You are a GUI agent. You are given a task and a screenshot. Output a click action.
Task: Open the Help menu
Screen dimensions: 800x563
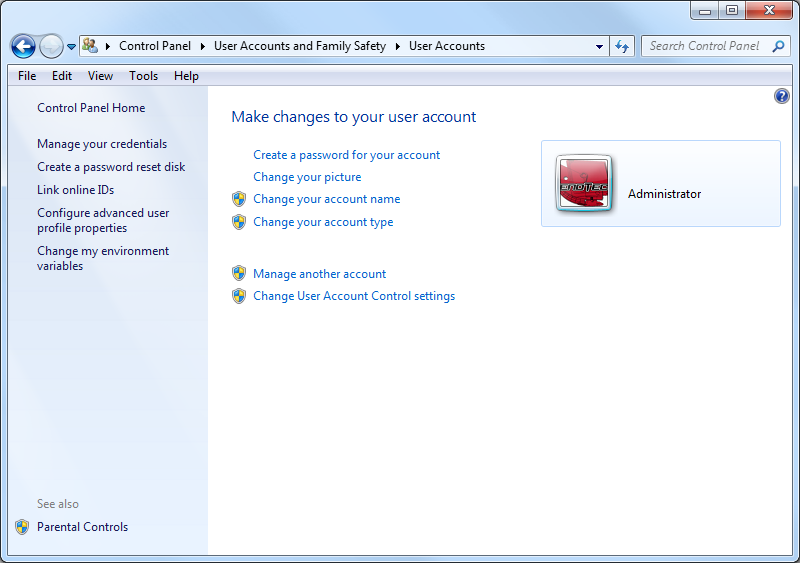point(186,76)
